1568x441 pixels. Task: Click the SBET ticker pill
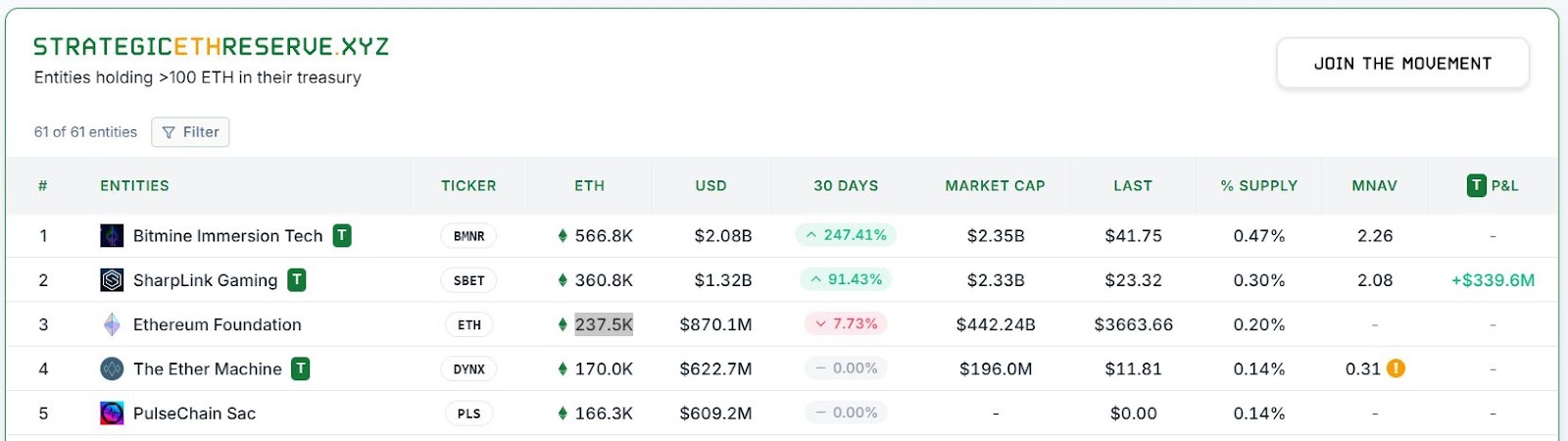(468, 280)
